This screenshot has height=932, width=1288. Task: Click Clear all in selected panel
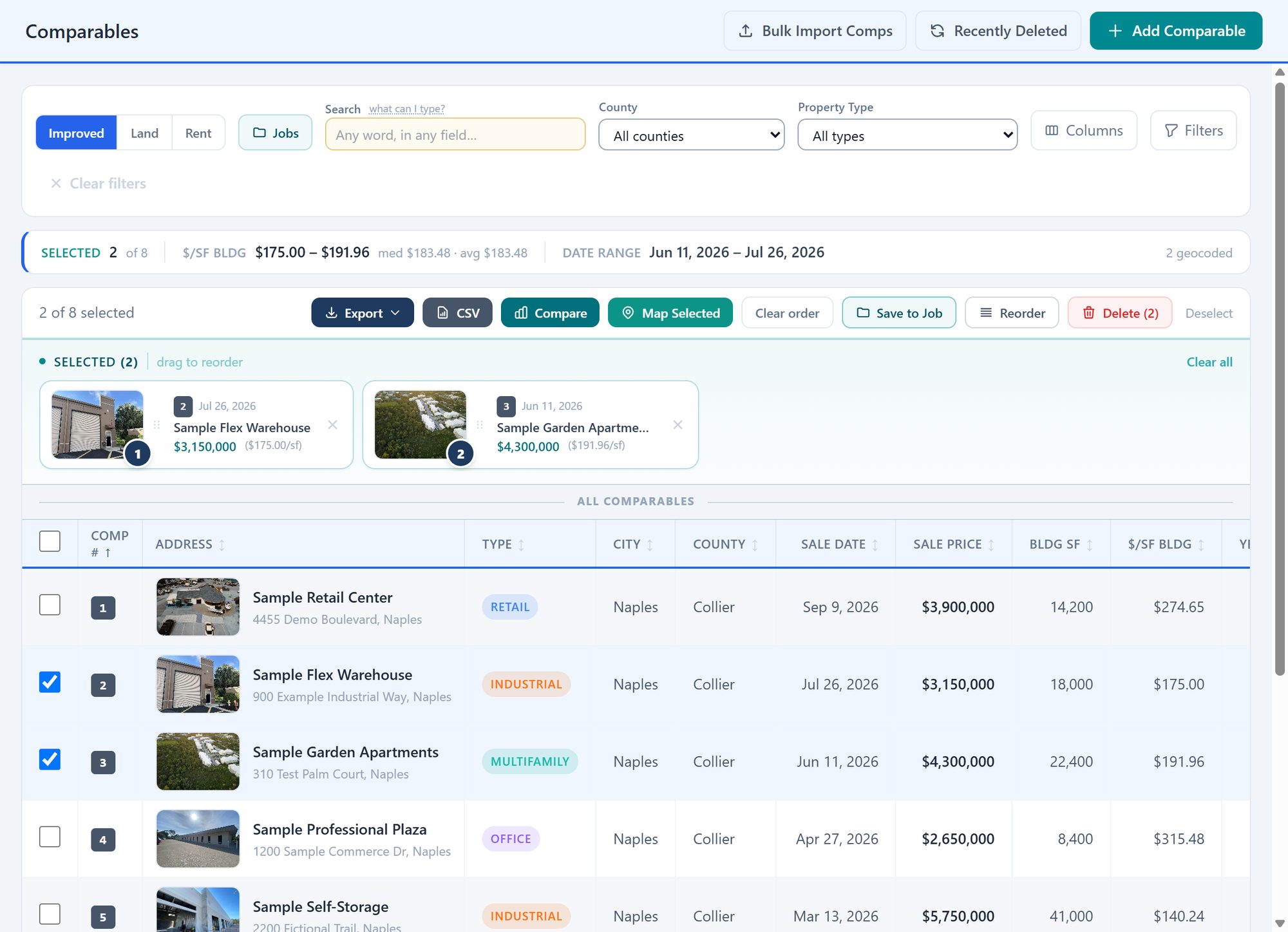coord(1209,362)
